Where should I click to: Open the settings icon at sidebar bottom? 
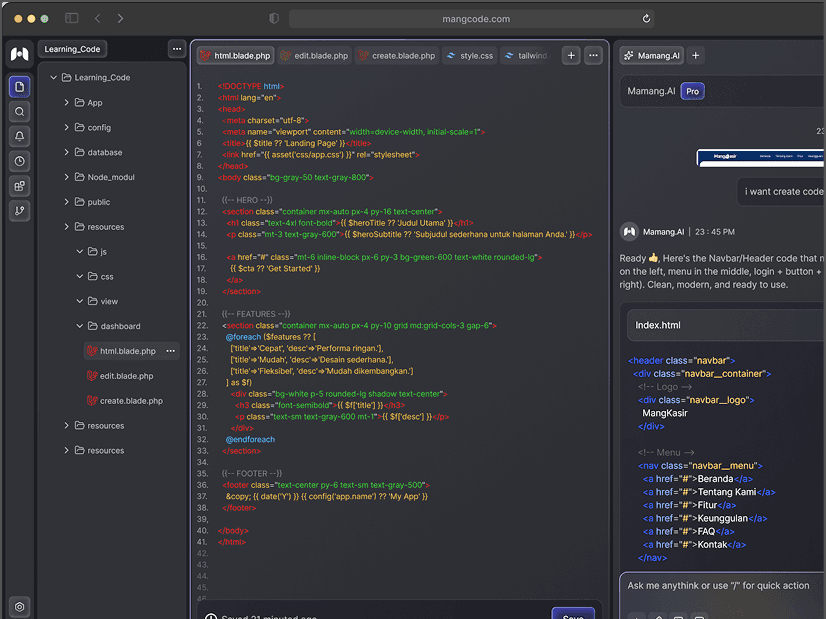[x=19, y=607]
